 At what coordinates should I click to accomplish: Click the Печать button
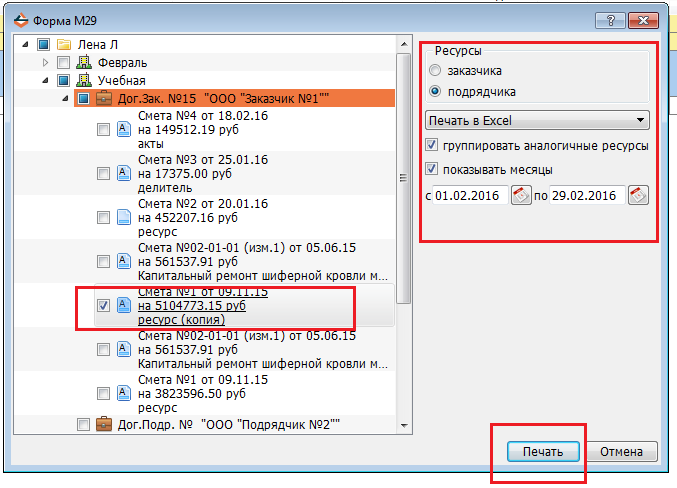click(x=543, y=452)
